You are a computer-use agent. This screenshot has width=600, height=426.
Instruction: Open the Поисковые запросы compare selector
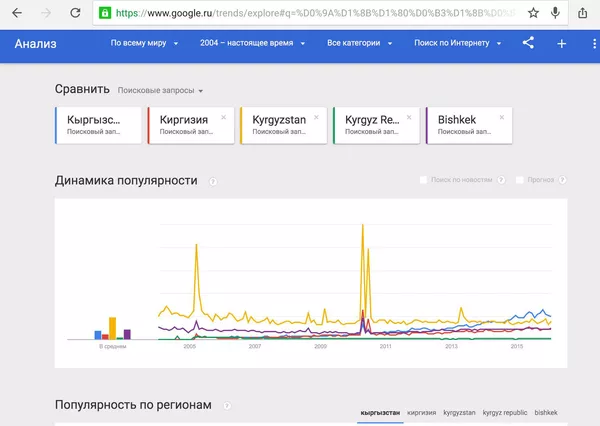[159, 90]
